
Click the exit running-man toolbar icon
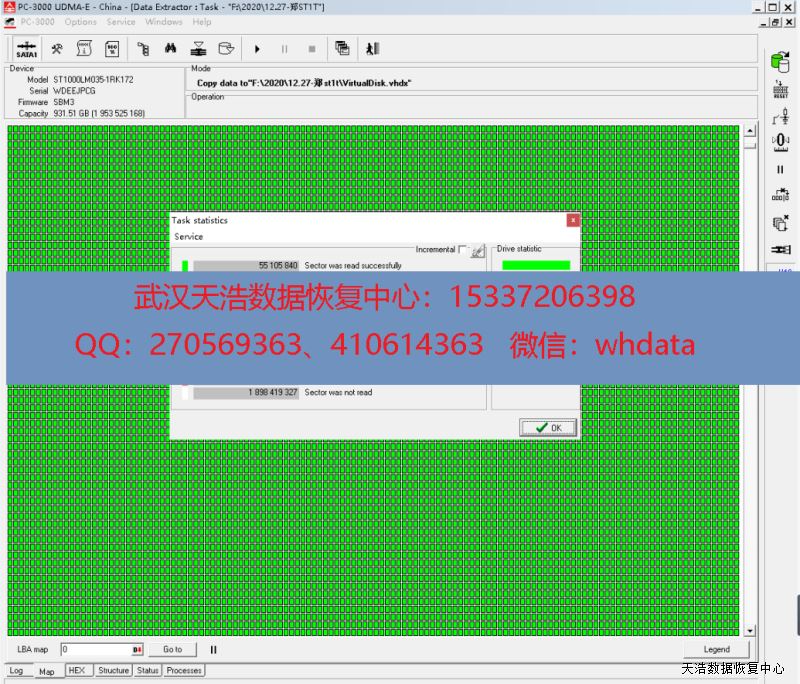(372, 48)
